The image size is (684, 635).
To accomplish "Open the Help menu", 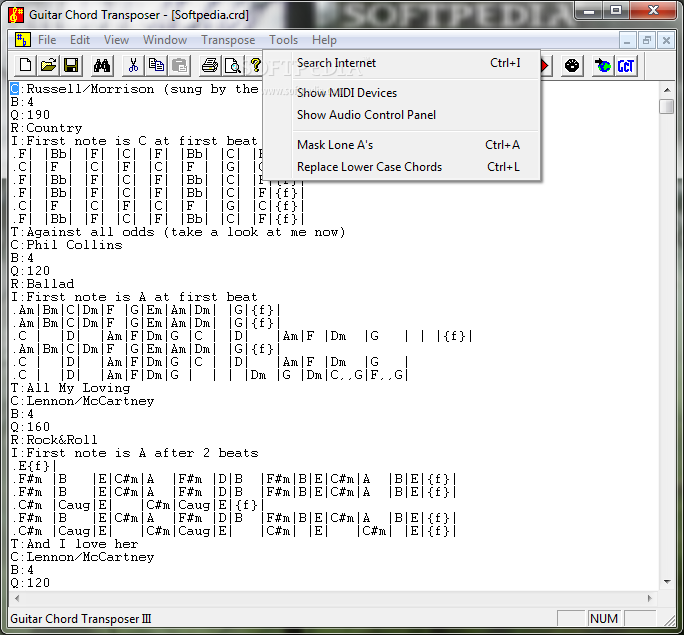I will tap(324, 40).
